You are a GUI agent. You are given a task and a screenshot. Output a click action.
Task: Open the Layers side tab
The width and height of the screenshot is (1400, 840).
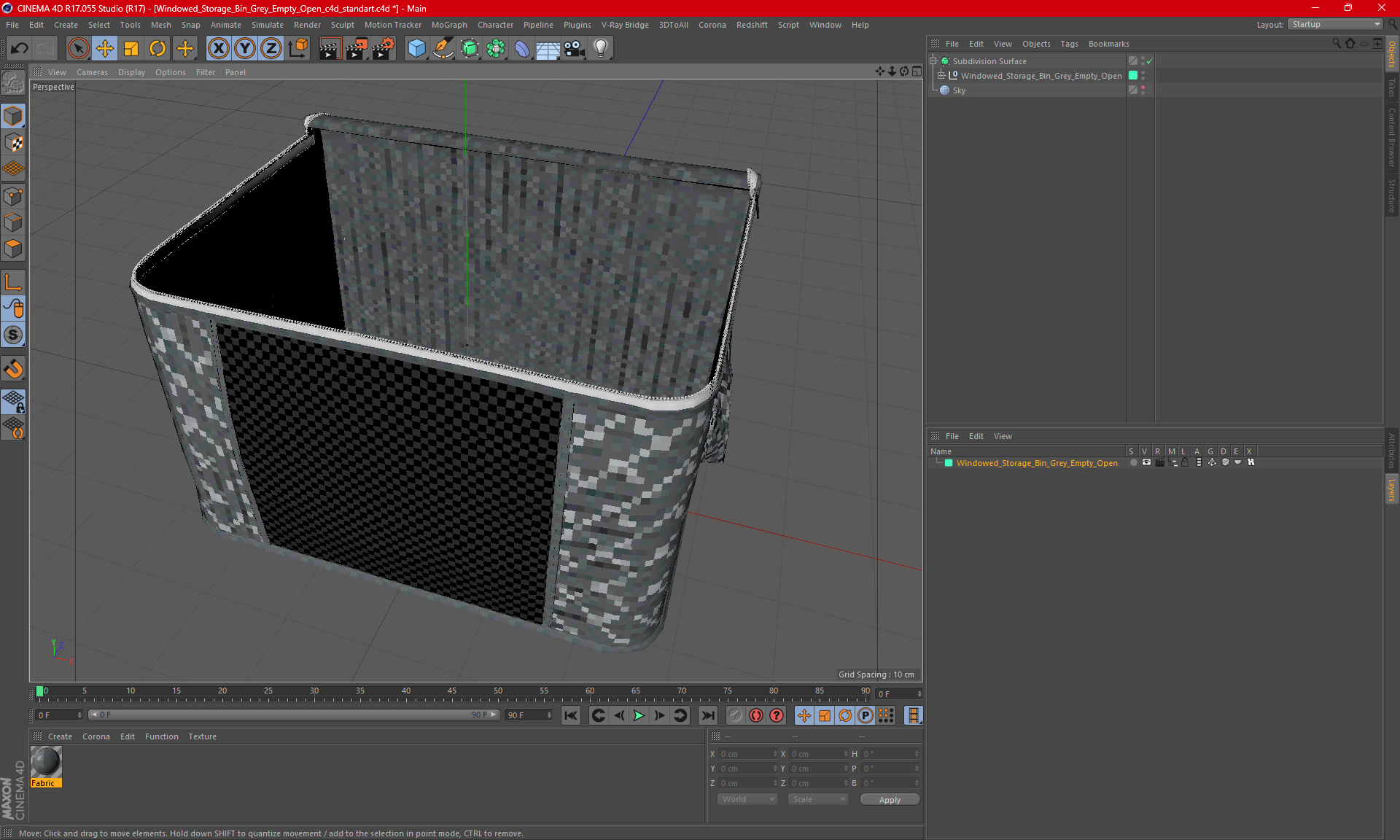pos(1392,489)
